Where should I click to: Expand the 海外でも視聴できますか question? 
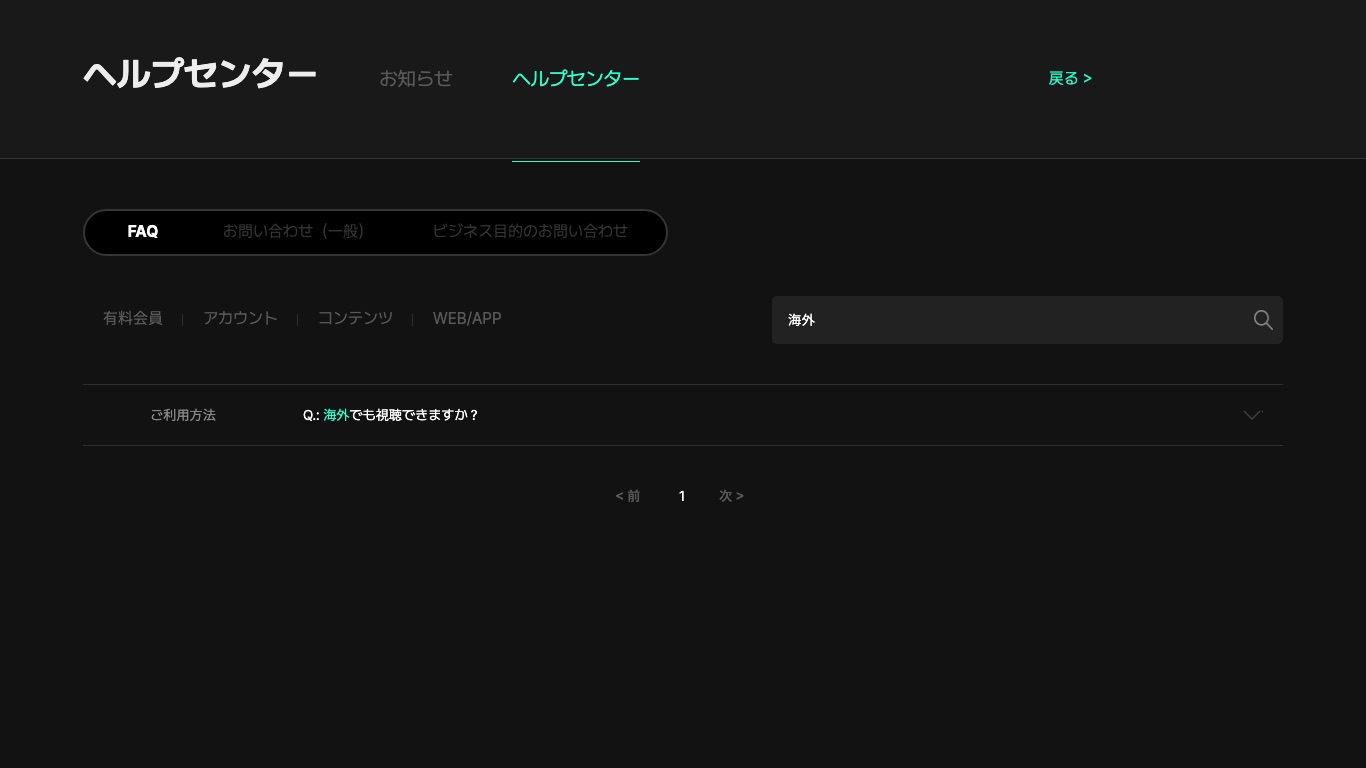[682, 415]
